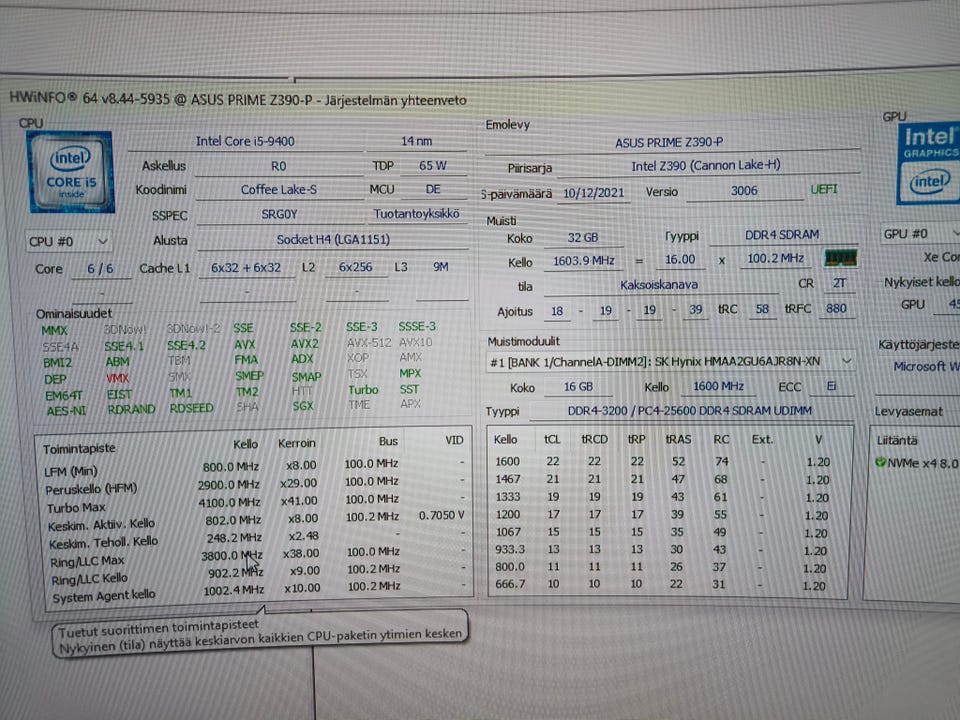Click the Kaksoiskanava mode field
Image resolution: width=960 pixels, height=720 pixels.
point(659,285)
